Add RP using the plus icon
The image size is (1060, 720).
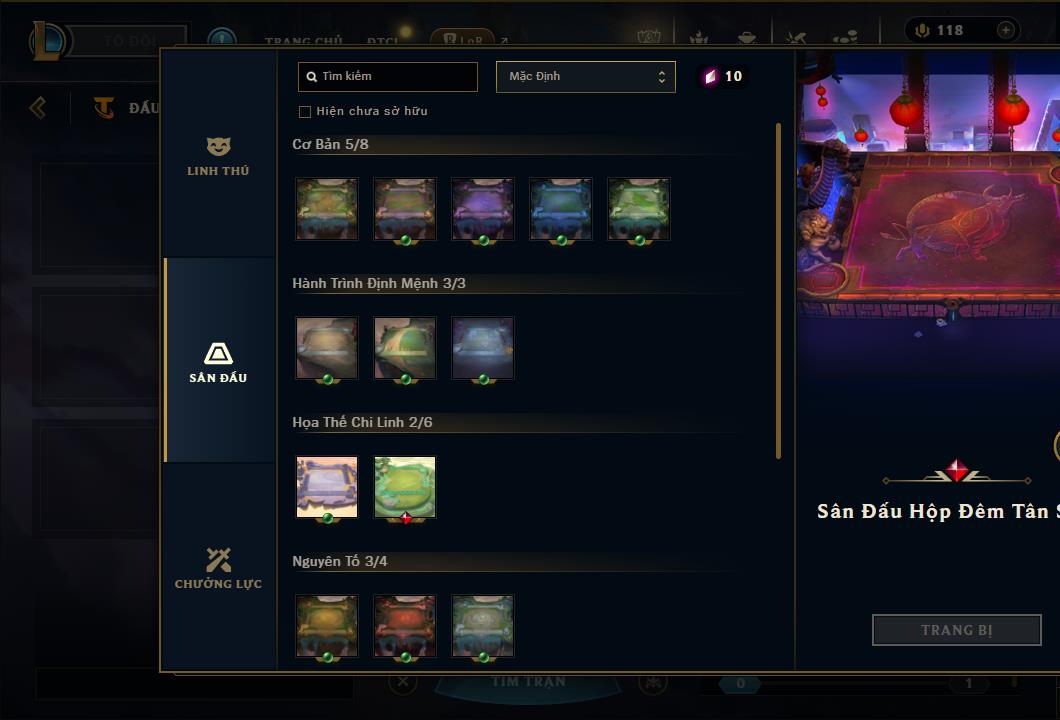pos(1005,30)
